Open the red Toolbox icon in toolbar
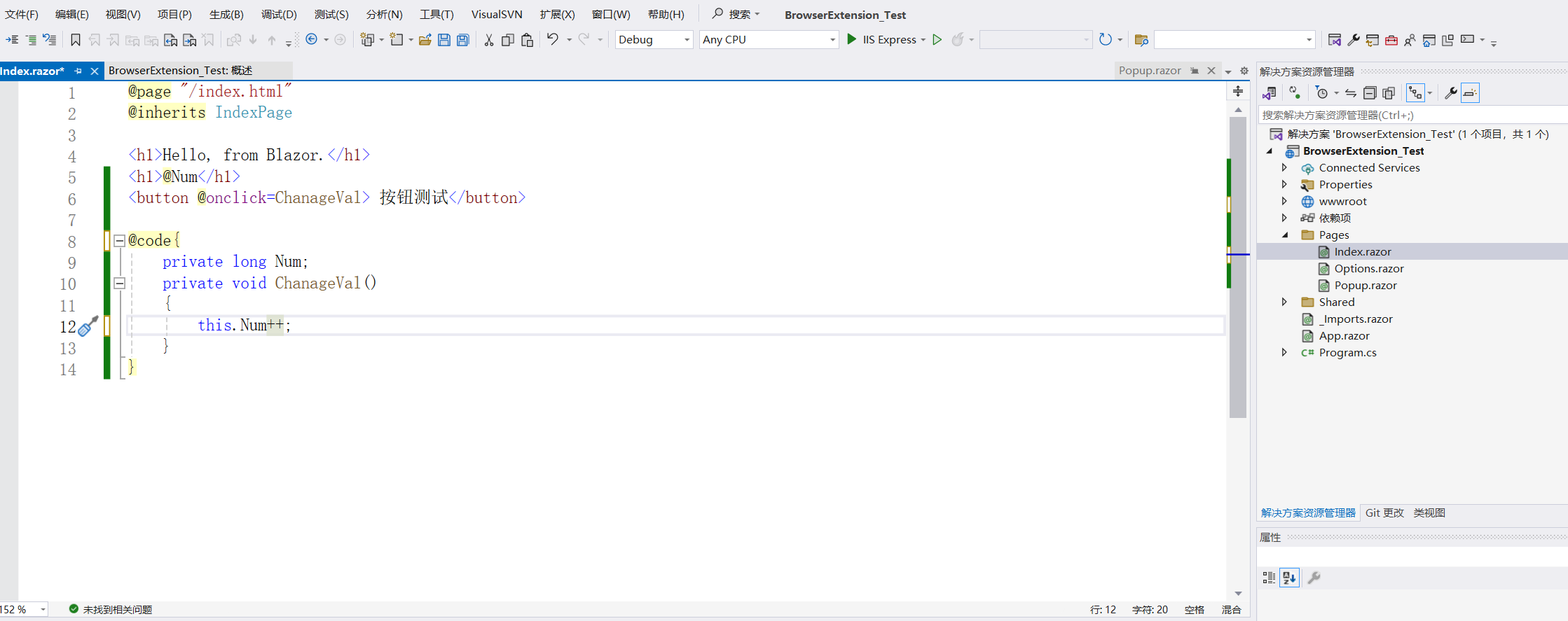 pyautogui.click(x=1391, y=40)
